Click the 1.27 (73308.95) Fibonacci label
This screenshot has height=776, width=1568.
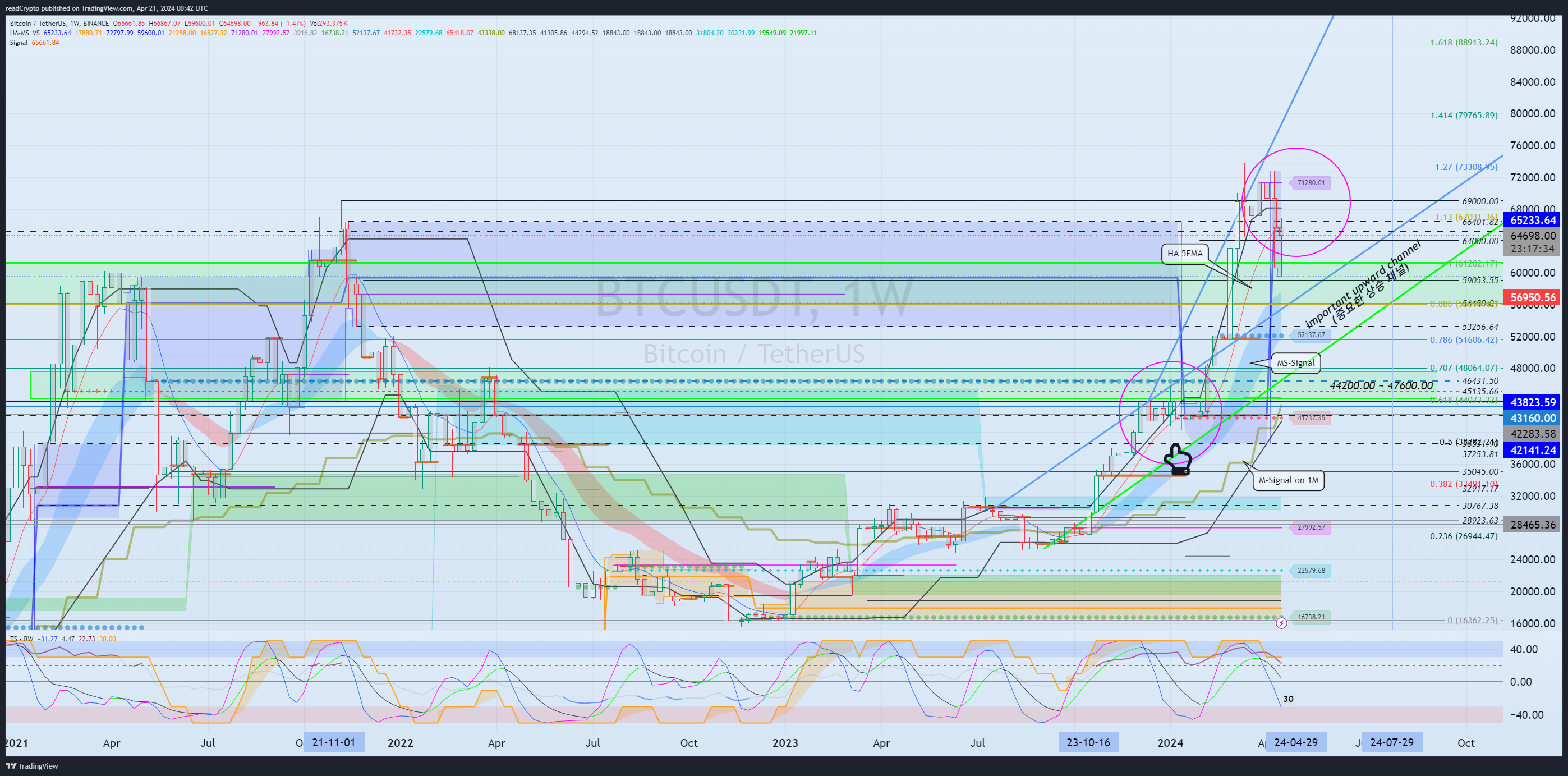(1466, 167)
